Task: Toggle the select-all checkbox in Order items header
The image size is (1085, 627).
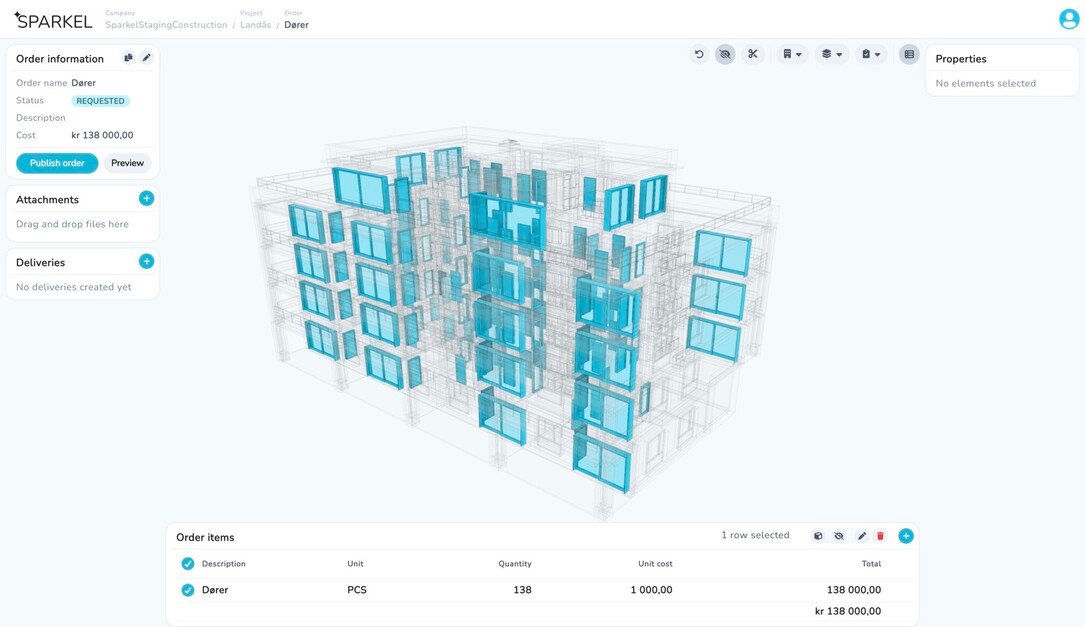Action: [188, 564]
